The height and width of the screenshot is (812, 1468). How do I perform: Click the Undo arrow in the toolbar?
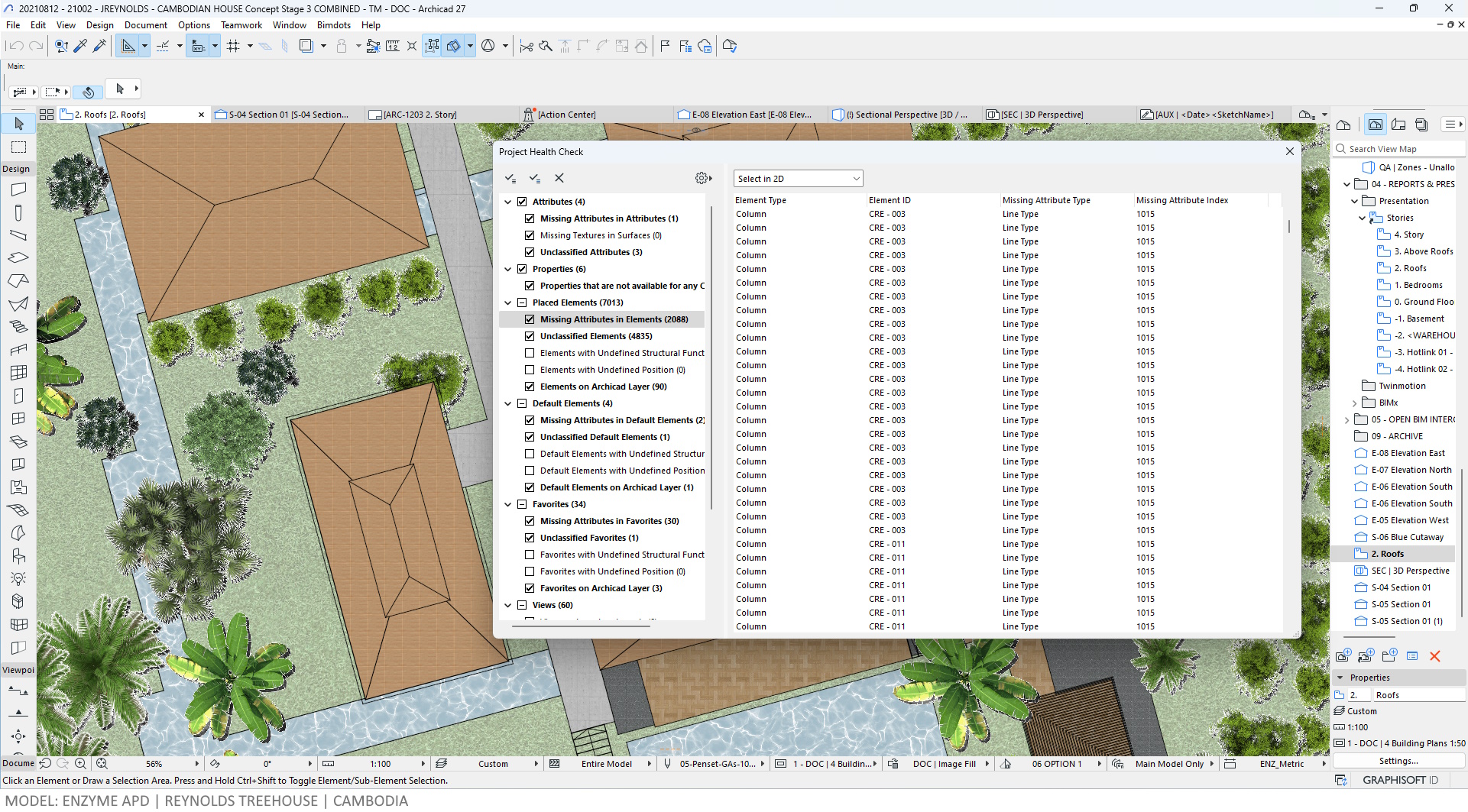[15, 46]
